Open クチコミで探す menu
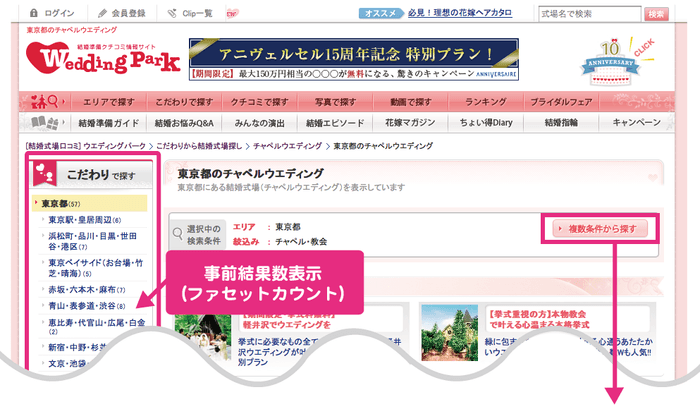700x407 pixels. (x=259, y=102)
